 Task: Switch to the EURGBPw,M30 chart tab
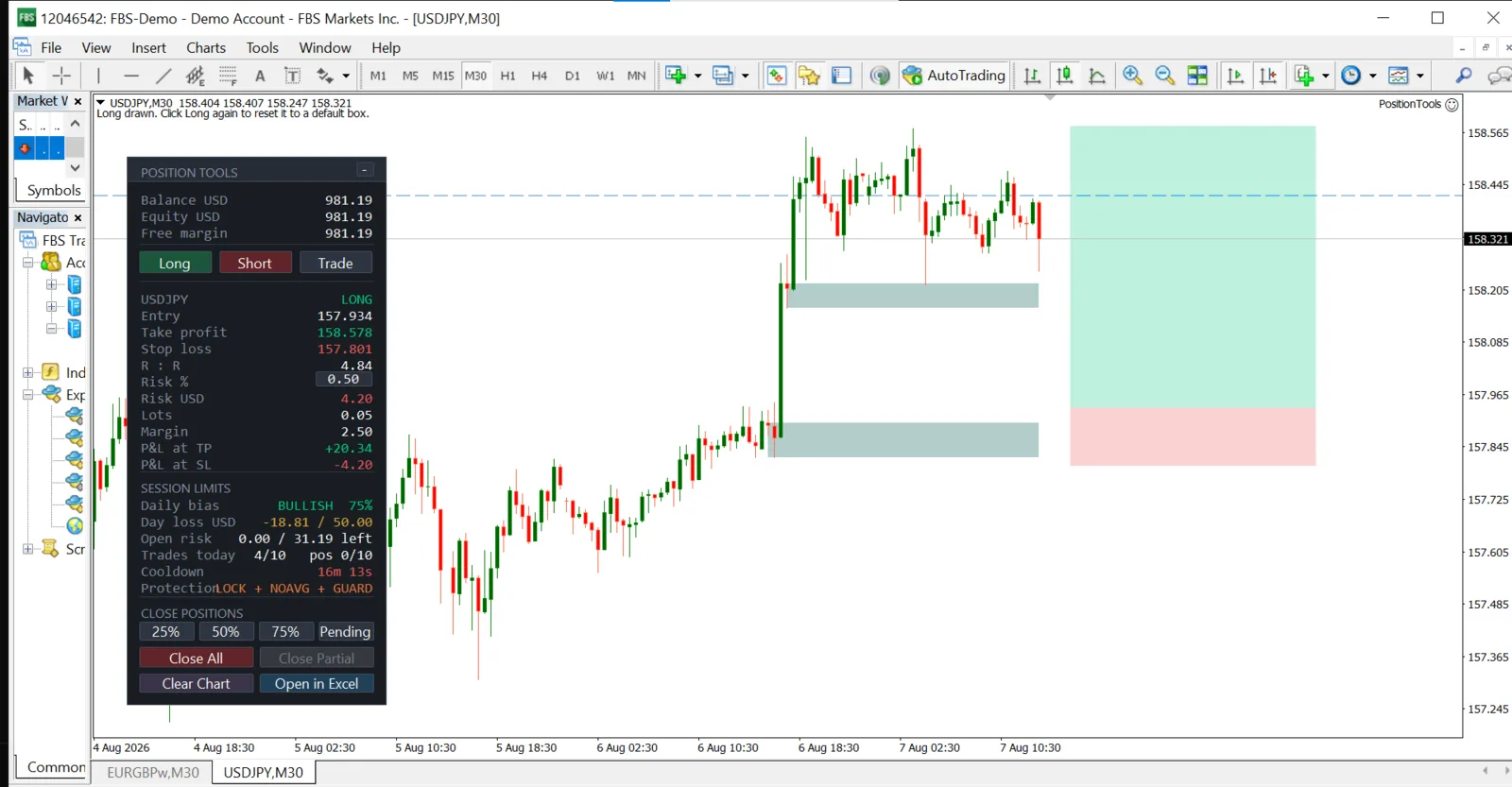coord(153,773)
